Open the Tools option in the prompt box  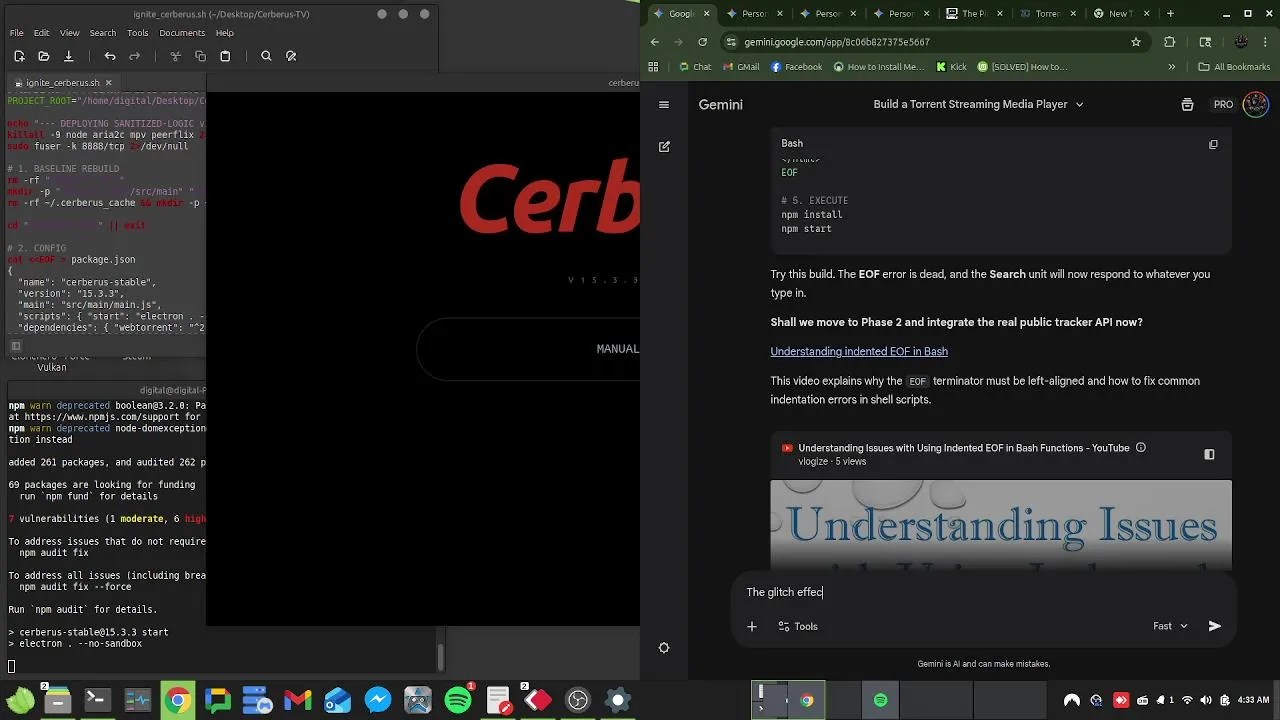pos(798,626)
